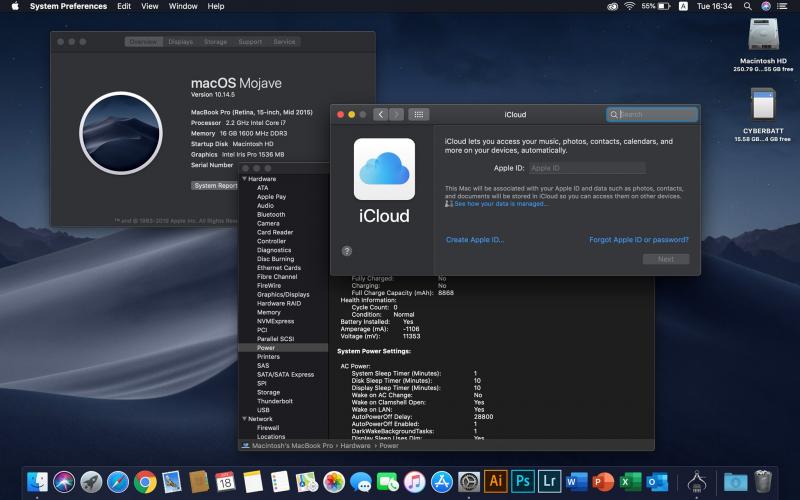Open Finder from the Dock

click(37, 482)
